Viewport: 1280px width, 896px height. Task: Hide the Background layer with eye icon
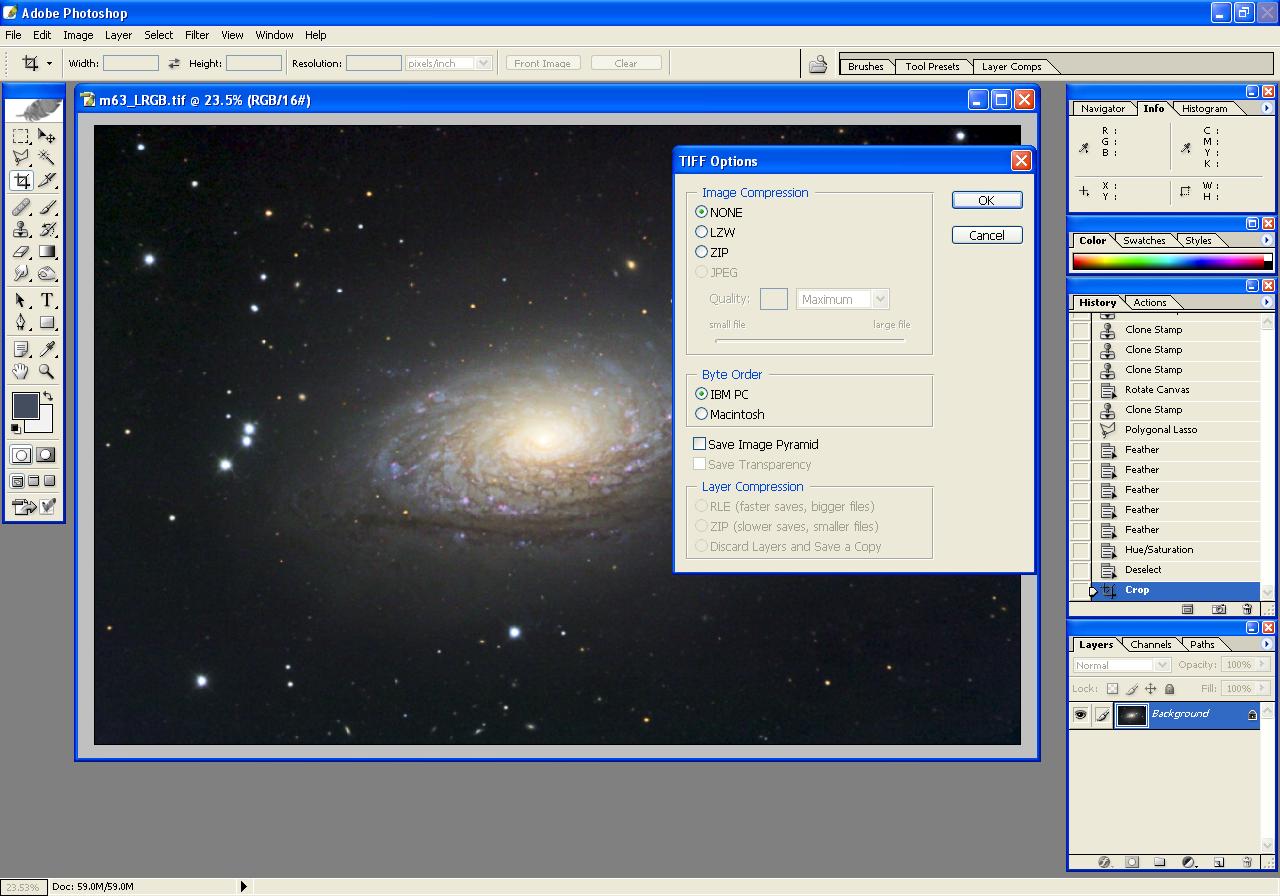pyautogui.click(x=1080, y=714)
